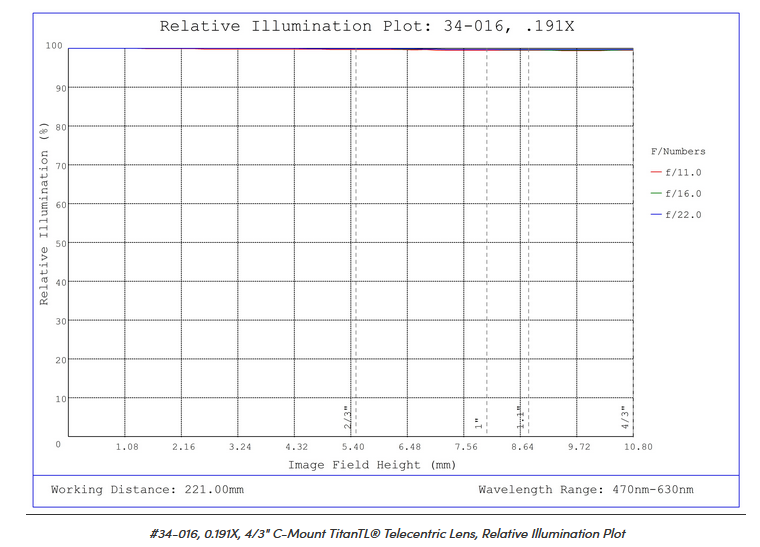Click the 1" sensor size marker

[x=478, y=424]
